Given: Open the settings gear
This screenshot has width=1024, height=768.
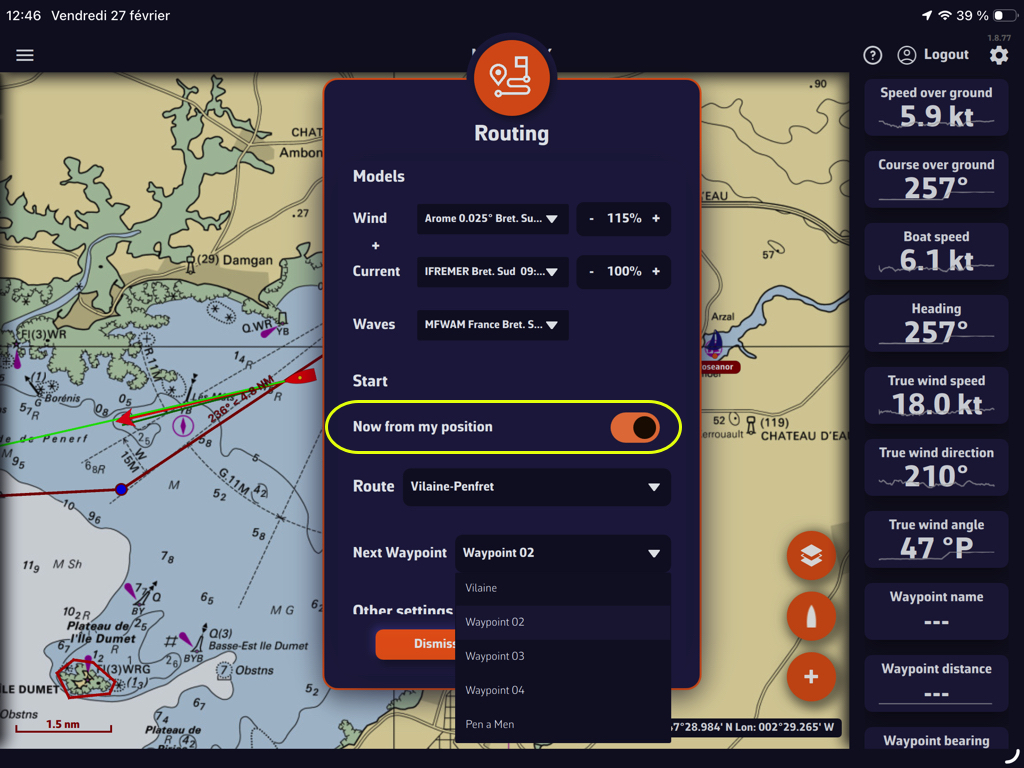Looking at the screenshot, I should [x=999, y=55].
